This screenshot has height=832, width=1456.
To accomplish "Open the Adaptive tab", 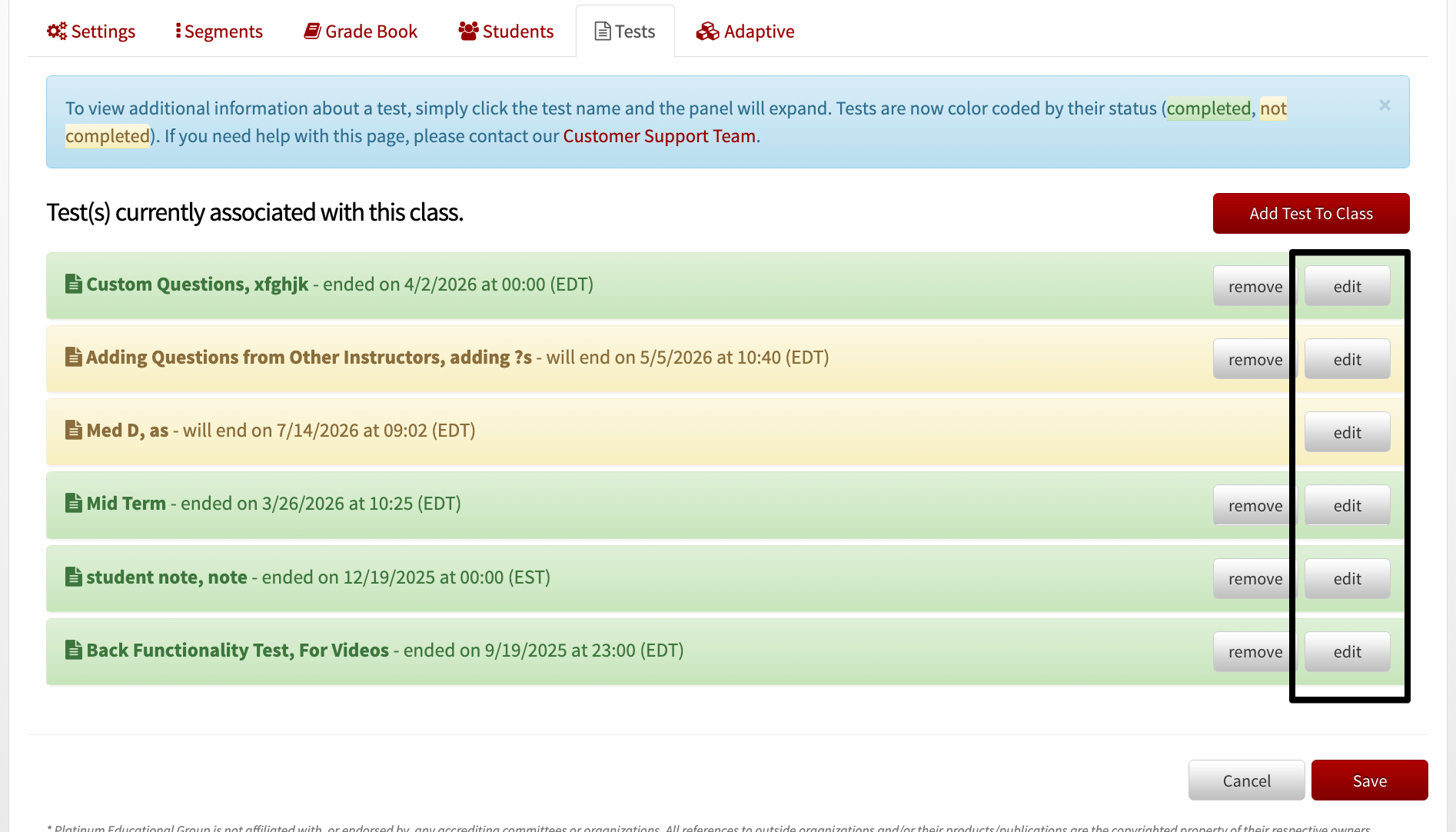I will coord(745,32).
